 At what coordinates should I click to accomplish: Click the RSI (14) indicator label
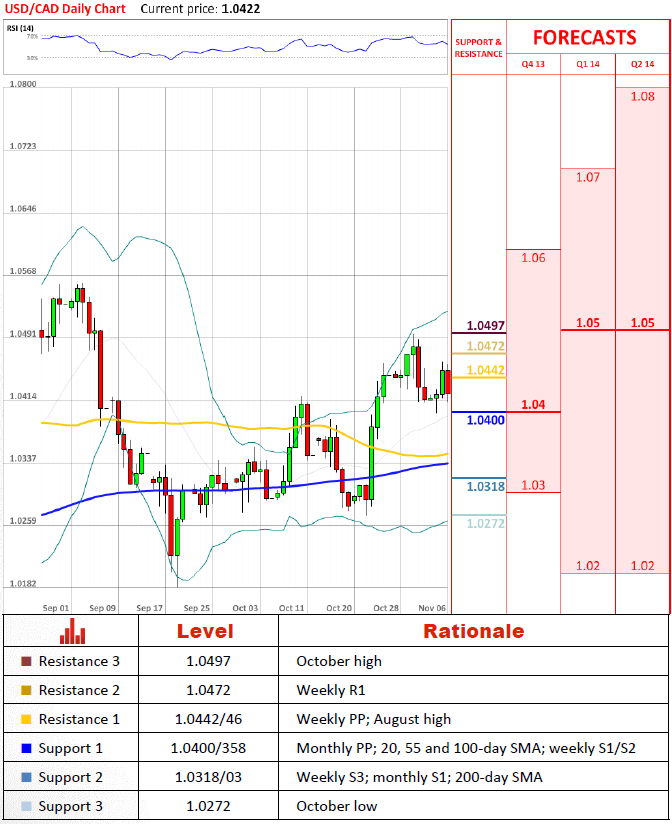20,28
